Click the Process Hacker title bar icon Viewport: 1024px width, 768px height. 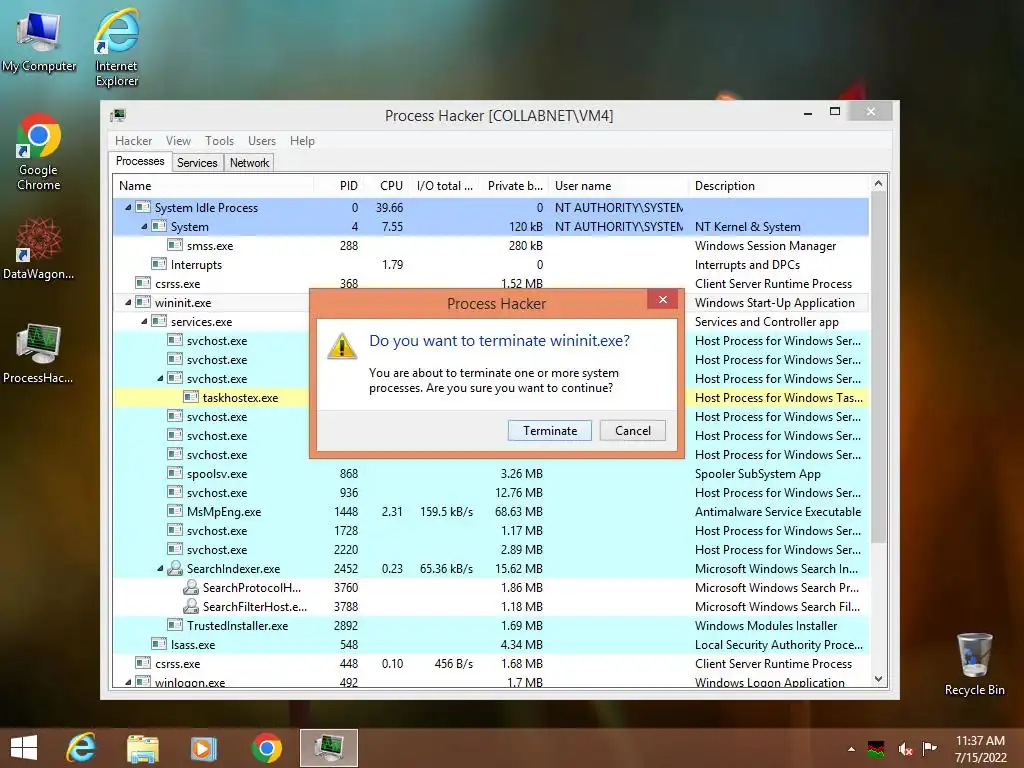pyautogui.click(x=118, y=116)
